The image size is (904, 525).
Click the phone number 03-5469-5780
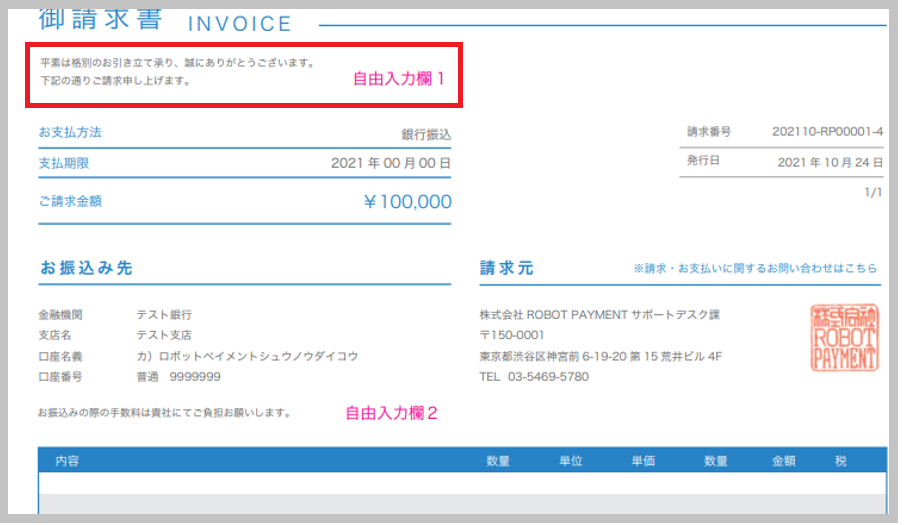547,377
